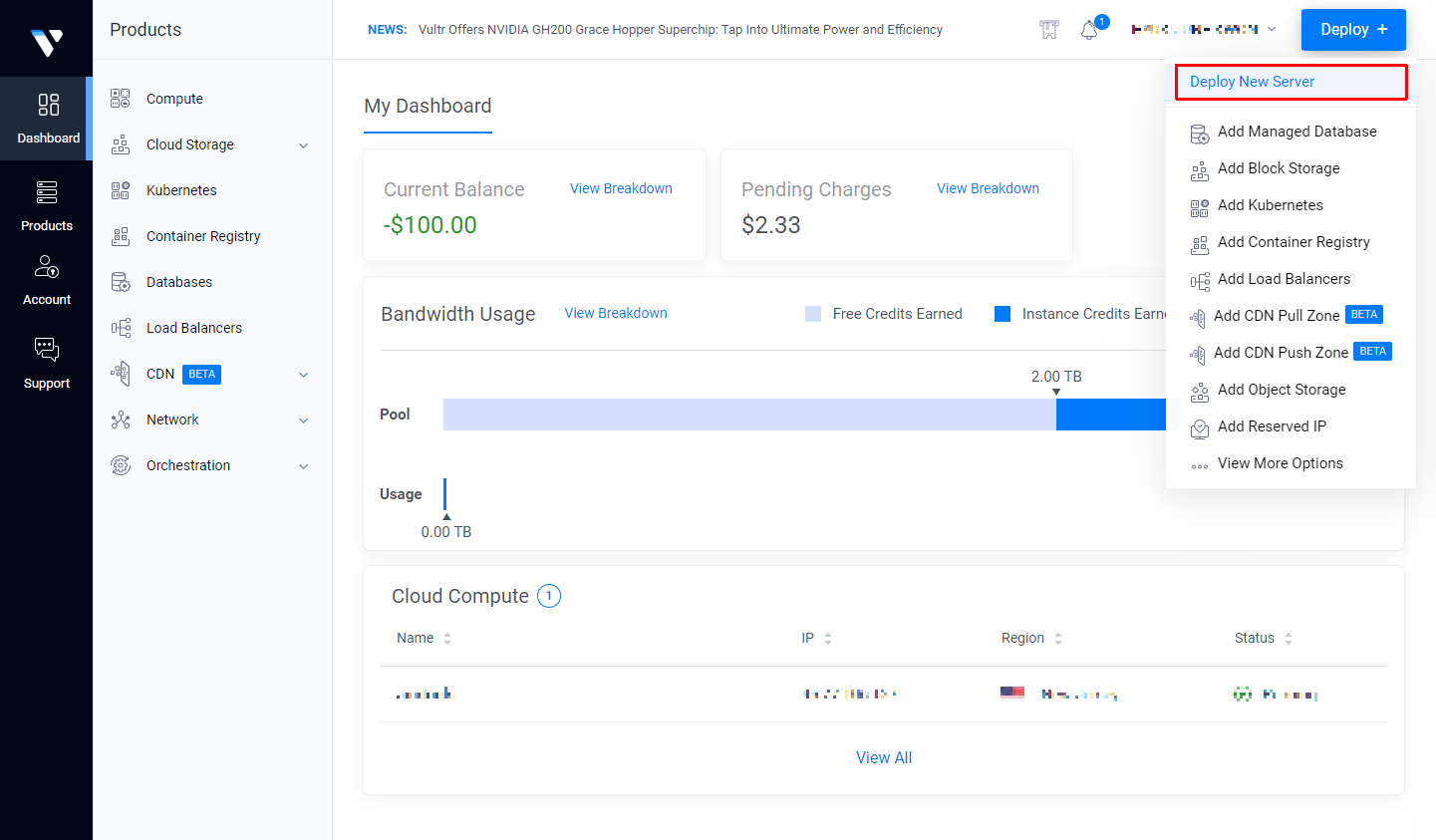
Task: Open the Account sidebar icon
Action: coord(47,267)
